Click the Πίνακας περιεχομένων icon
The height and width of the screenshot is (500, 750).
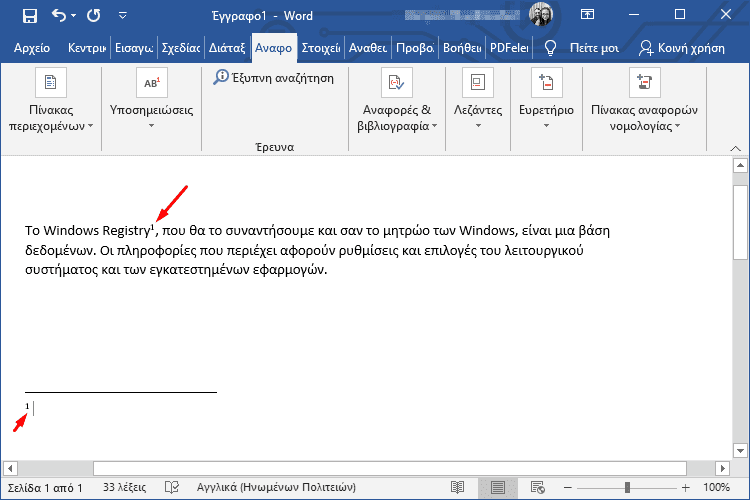click(x=51, y=82)
